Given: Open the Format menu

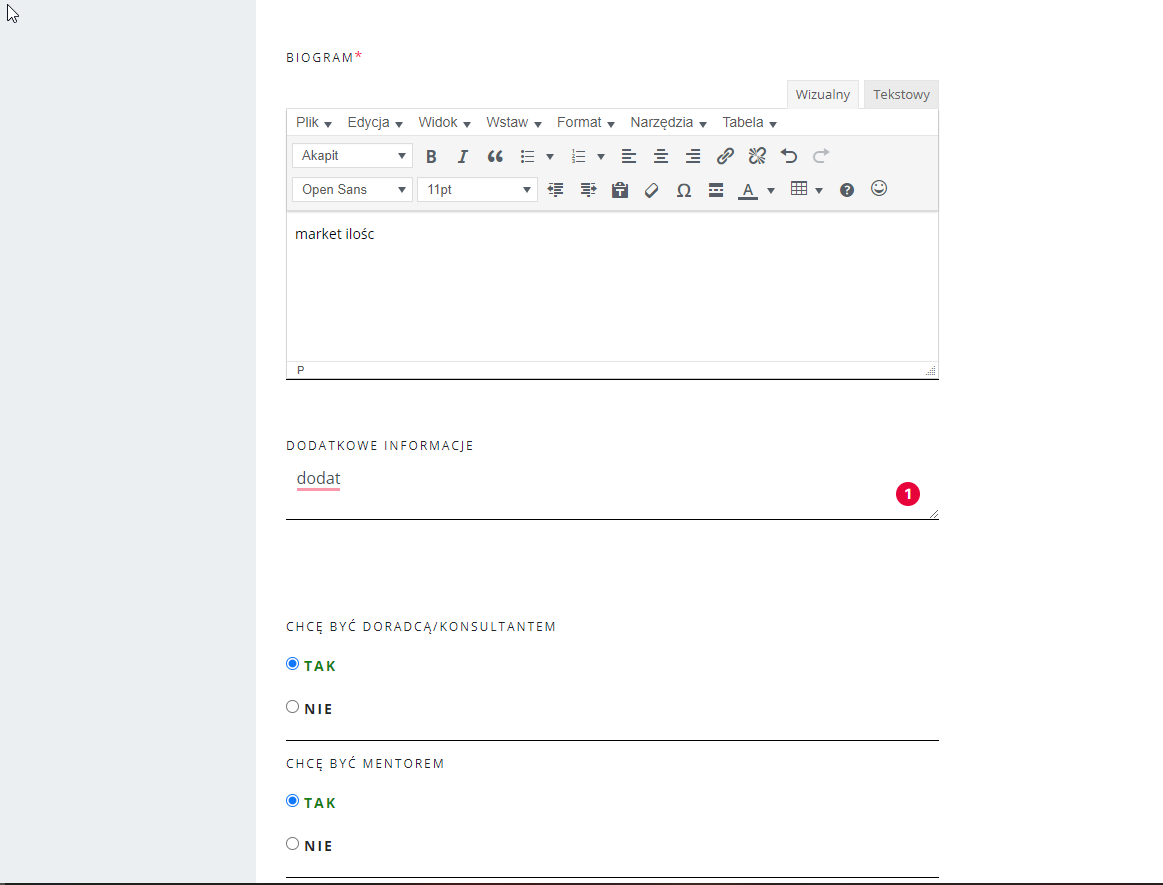Looking at the screenshot, I should coord(585,122).
